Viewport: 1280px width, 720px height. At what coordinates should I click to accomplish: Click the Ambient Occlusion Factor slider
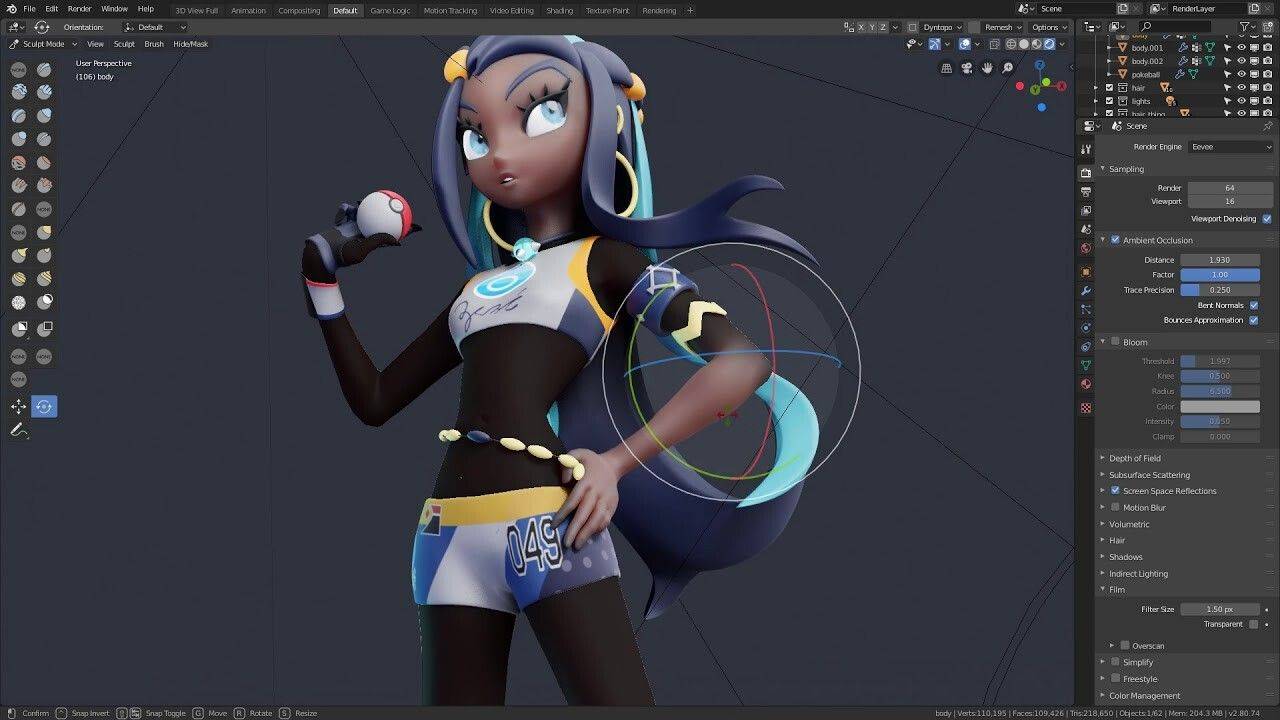[x=1219, y=275]
